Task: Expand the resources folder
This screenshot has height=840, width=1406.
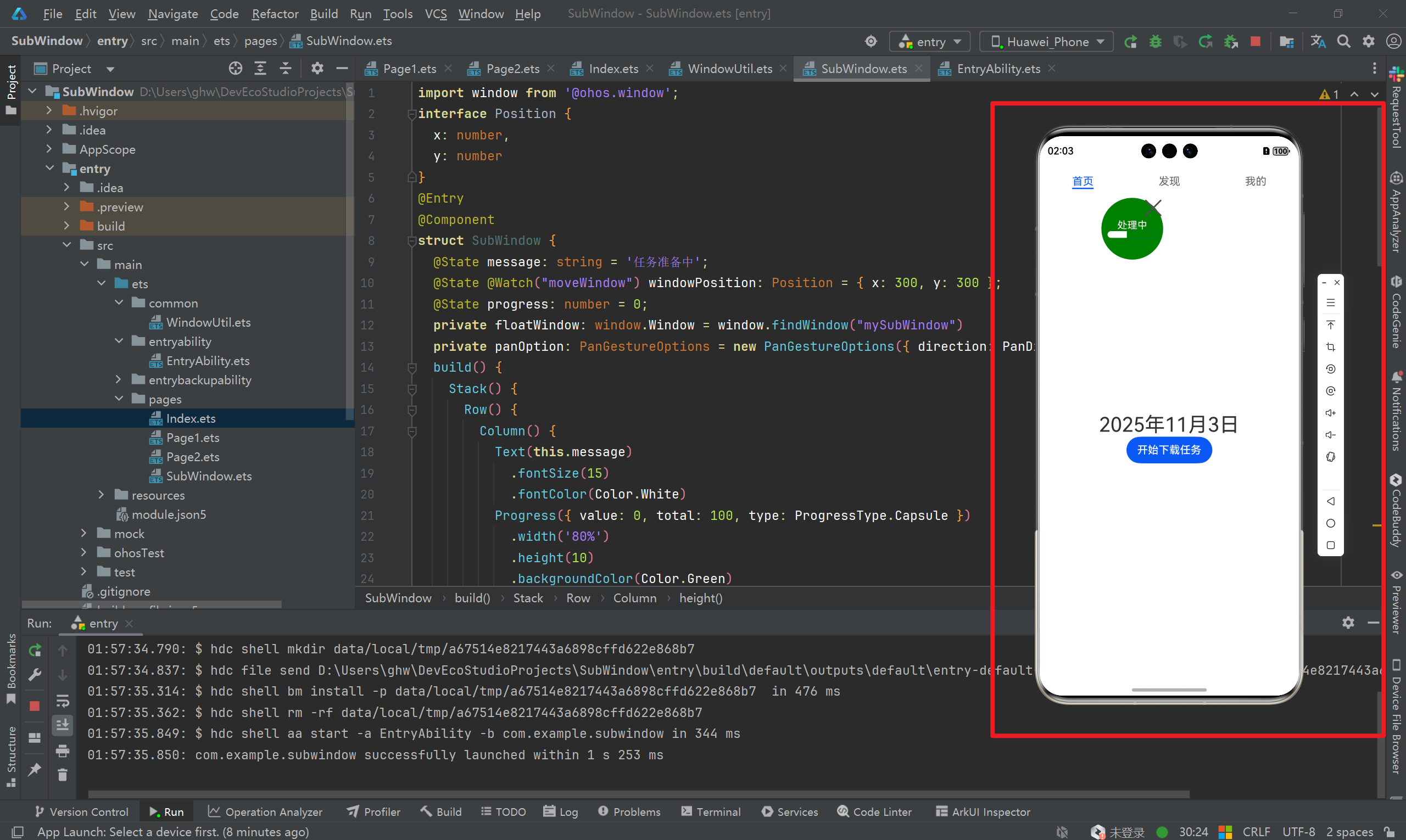Action: 102,495
